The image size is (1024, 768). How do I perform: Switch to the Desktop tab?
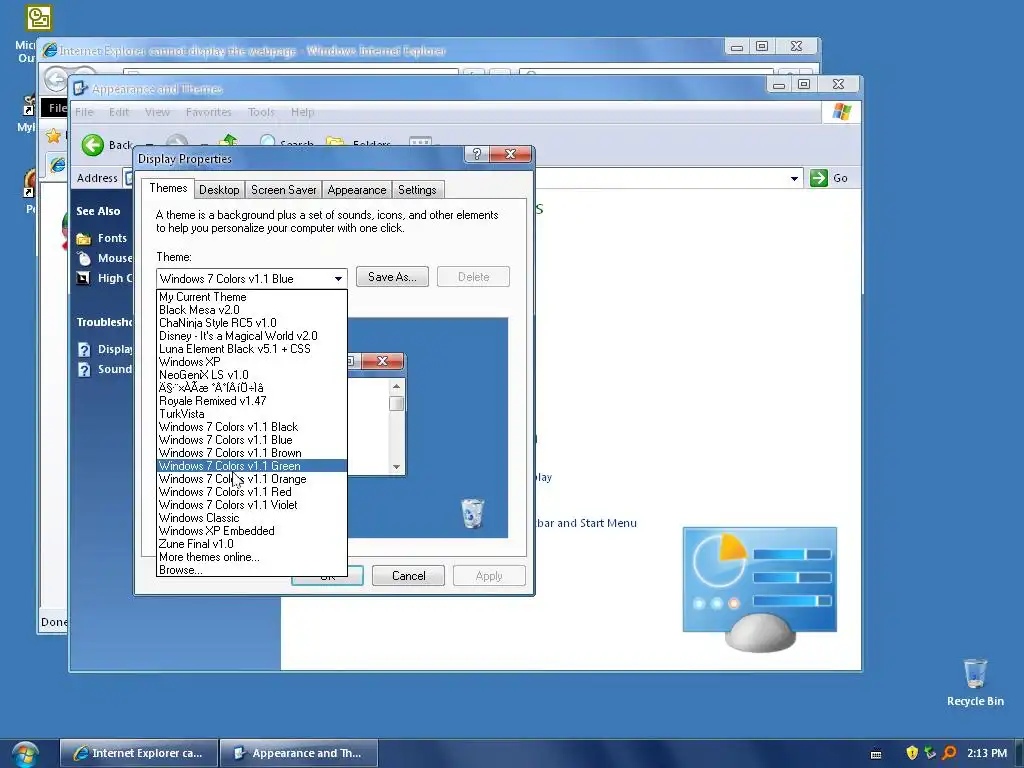(x=219, y=190)
